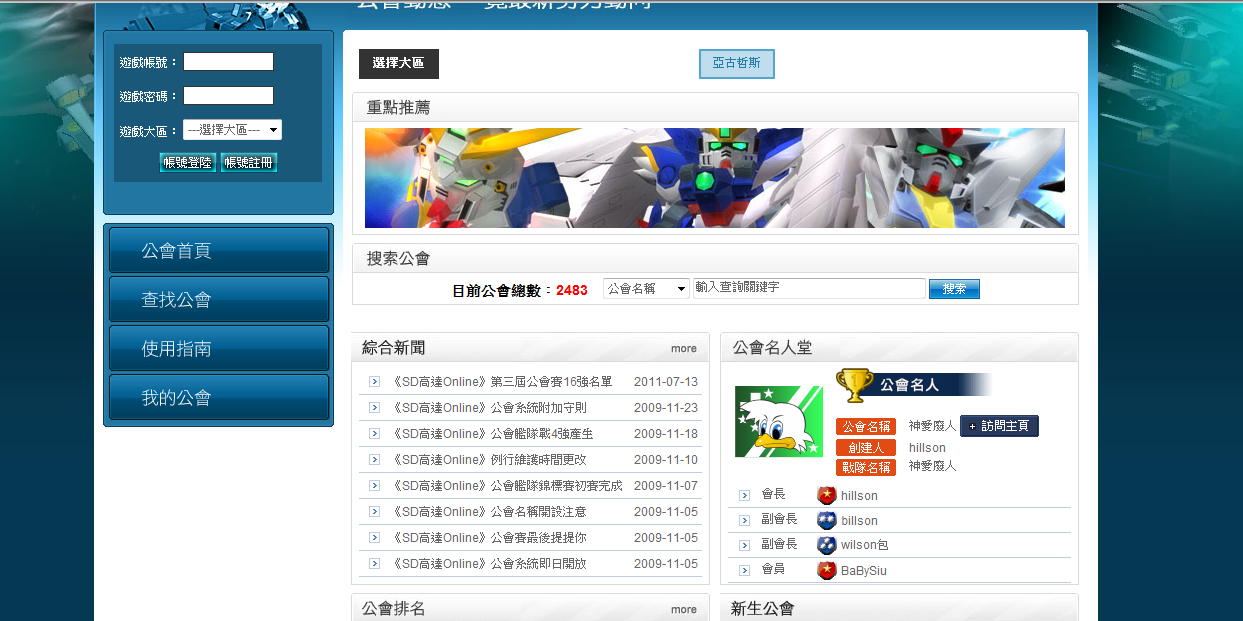Select 查找公會 from the sidebar menu

218,300
